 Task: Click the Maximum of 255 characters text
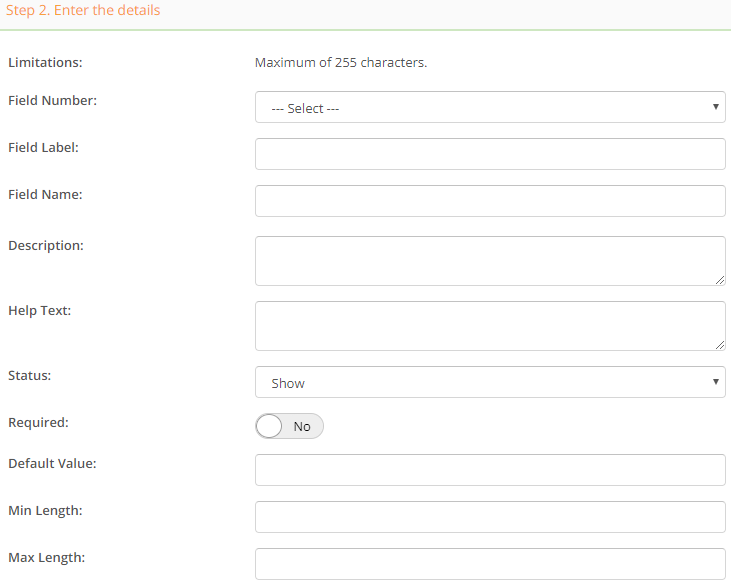pyautogui.click(x=341, y=62)
